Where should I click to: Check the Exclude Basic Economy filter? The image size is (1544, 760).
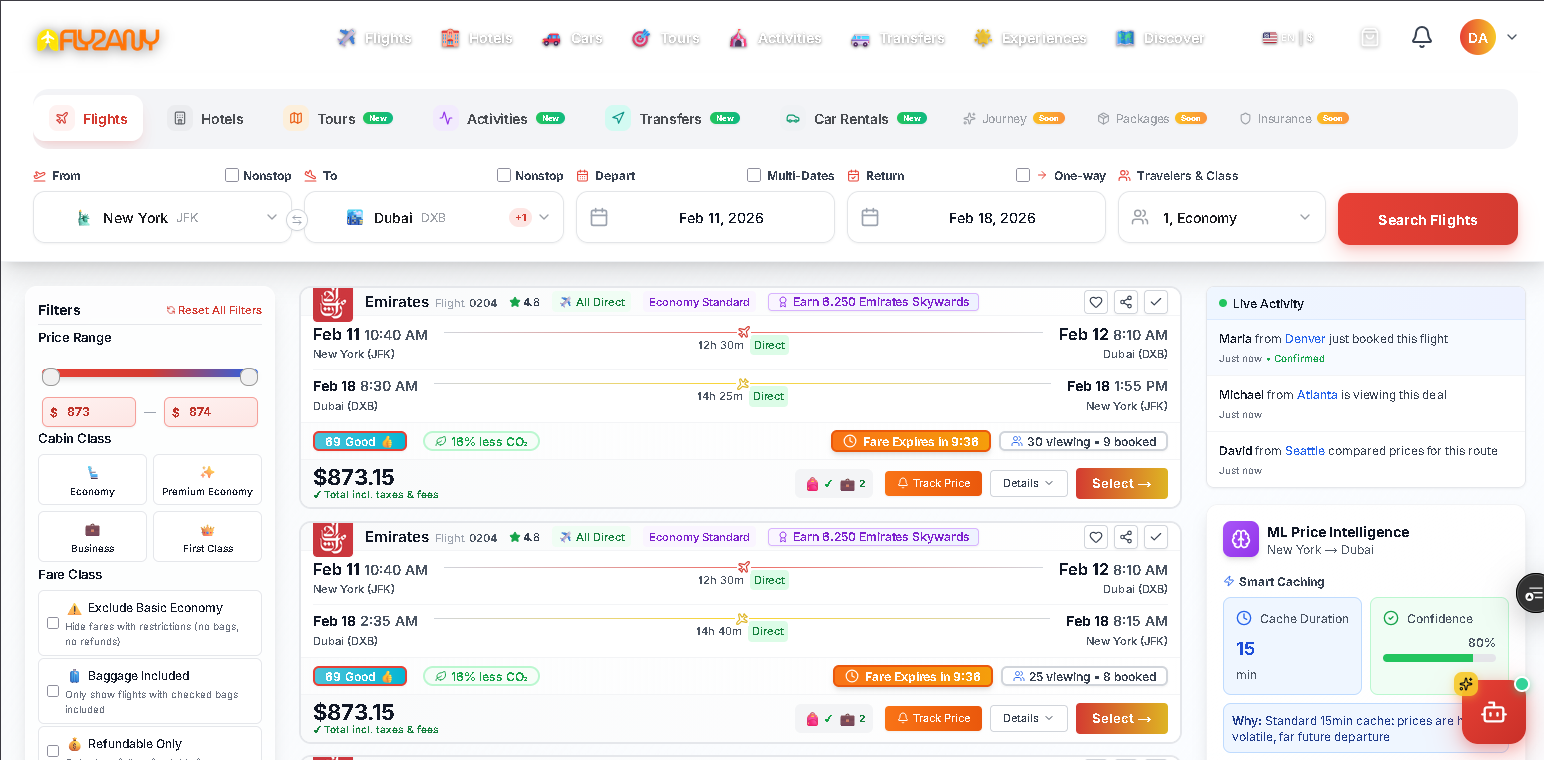tap(53, 621)
